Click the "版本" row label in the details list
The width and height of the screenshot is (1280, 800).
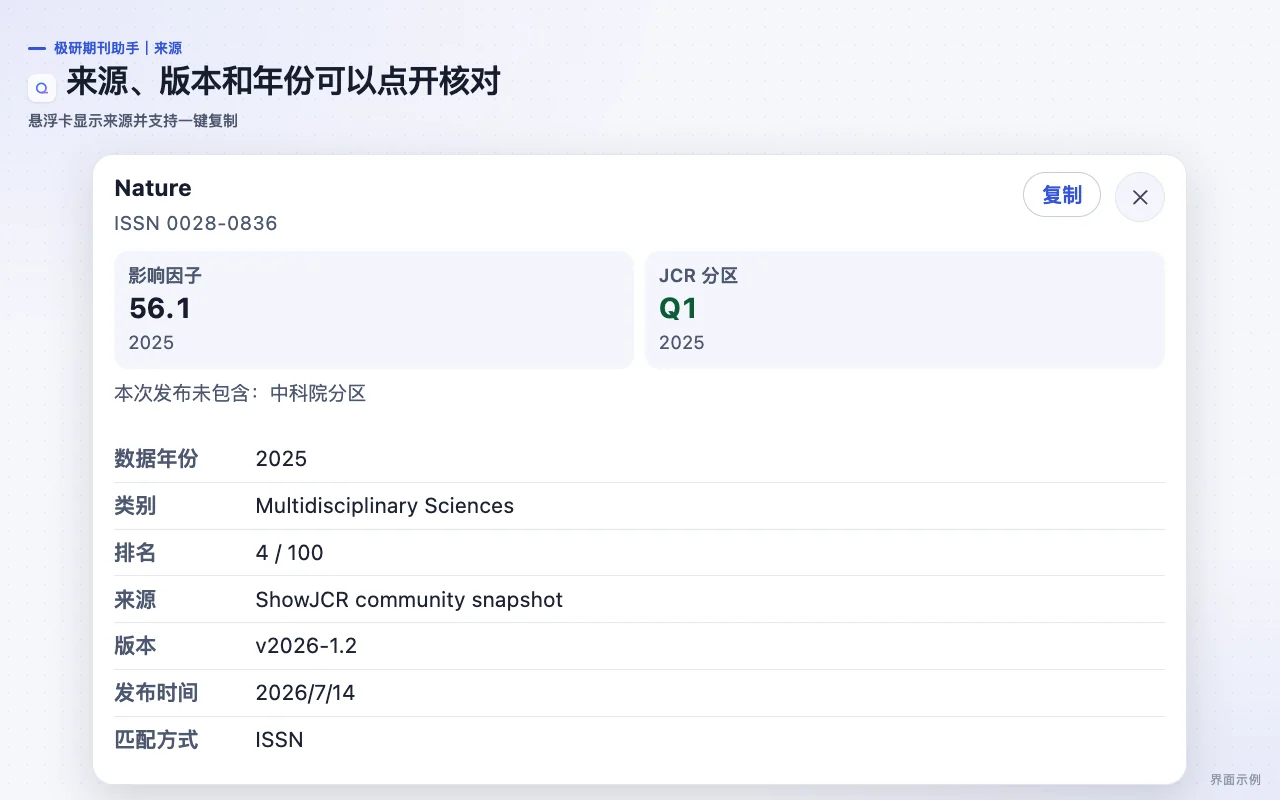(x=135, y=646)
